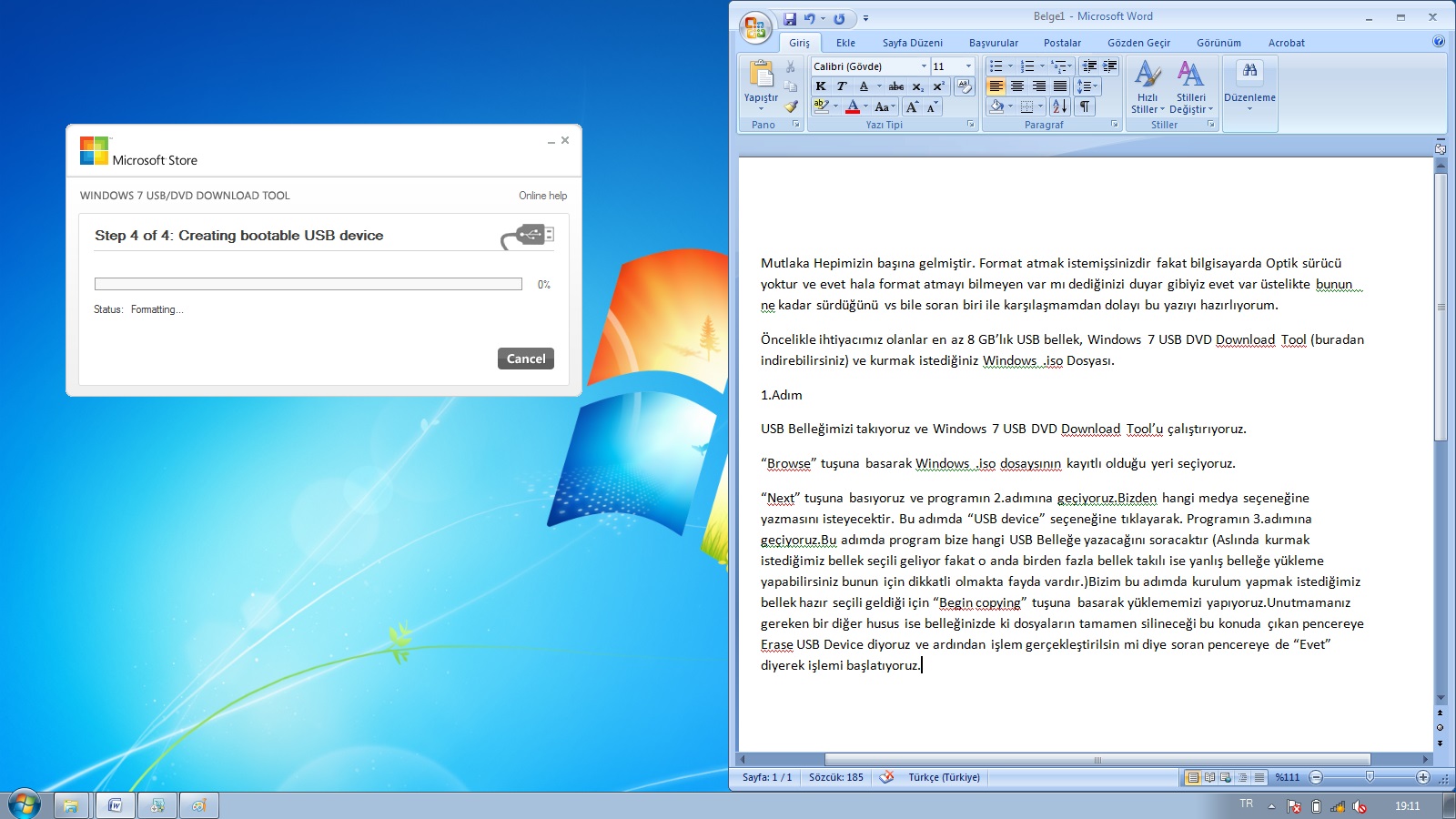
Task: Open the Font dialog launcher in Yazı Tipi
Action: click(x=970, y=125)
